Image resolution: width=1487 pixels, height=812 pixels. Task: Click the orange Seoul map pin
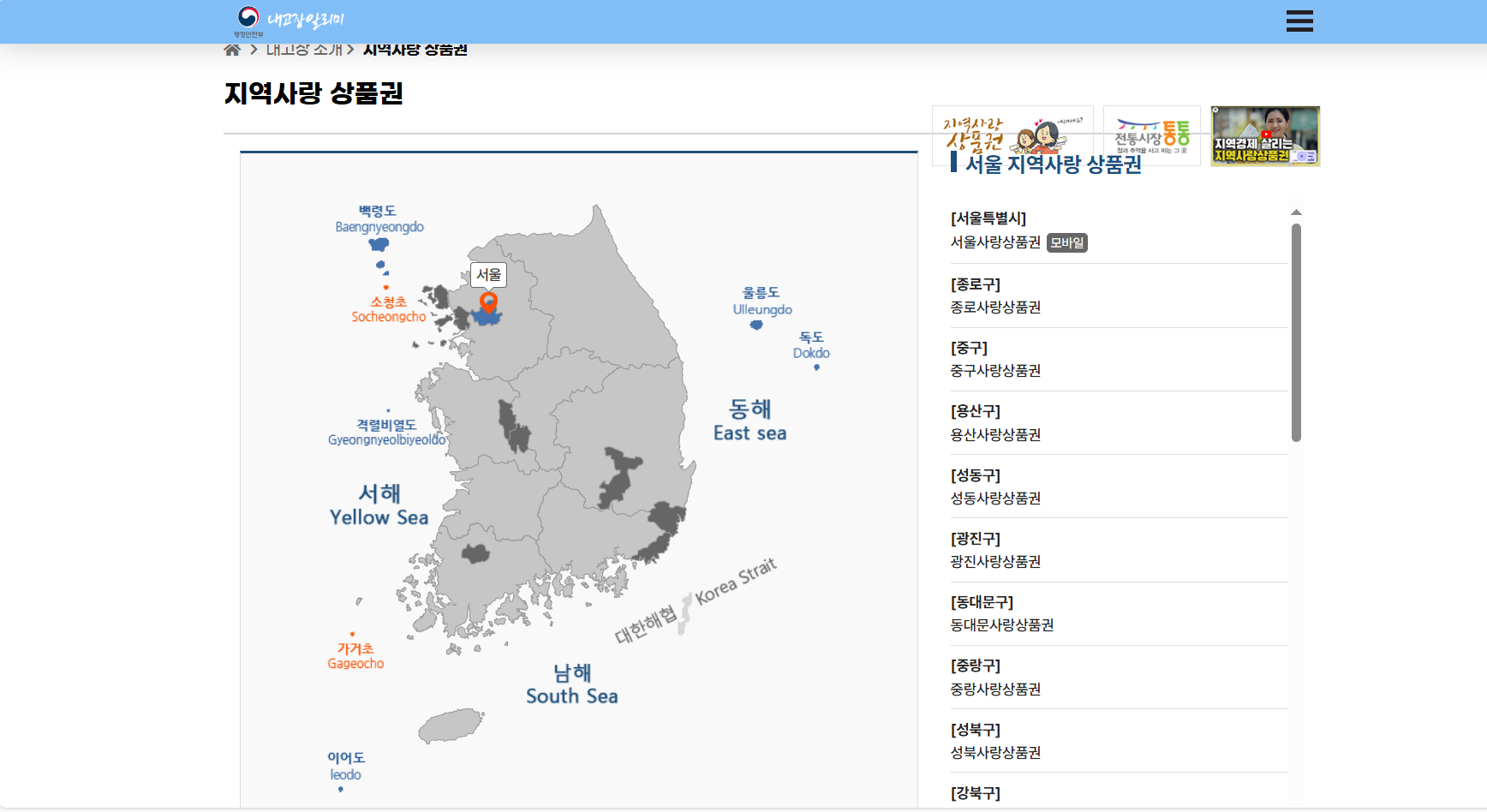click(488, 302)
